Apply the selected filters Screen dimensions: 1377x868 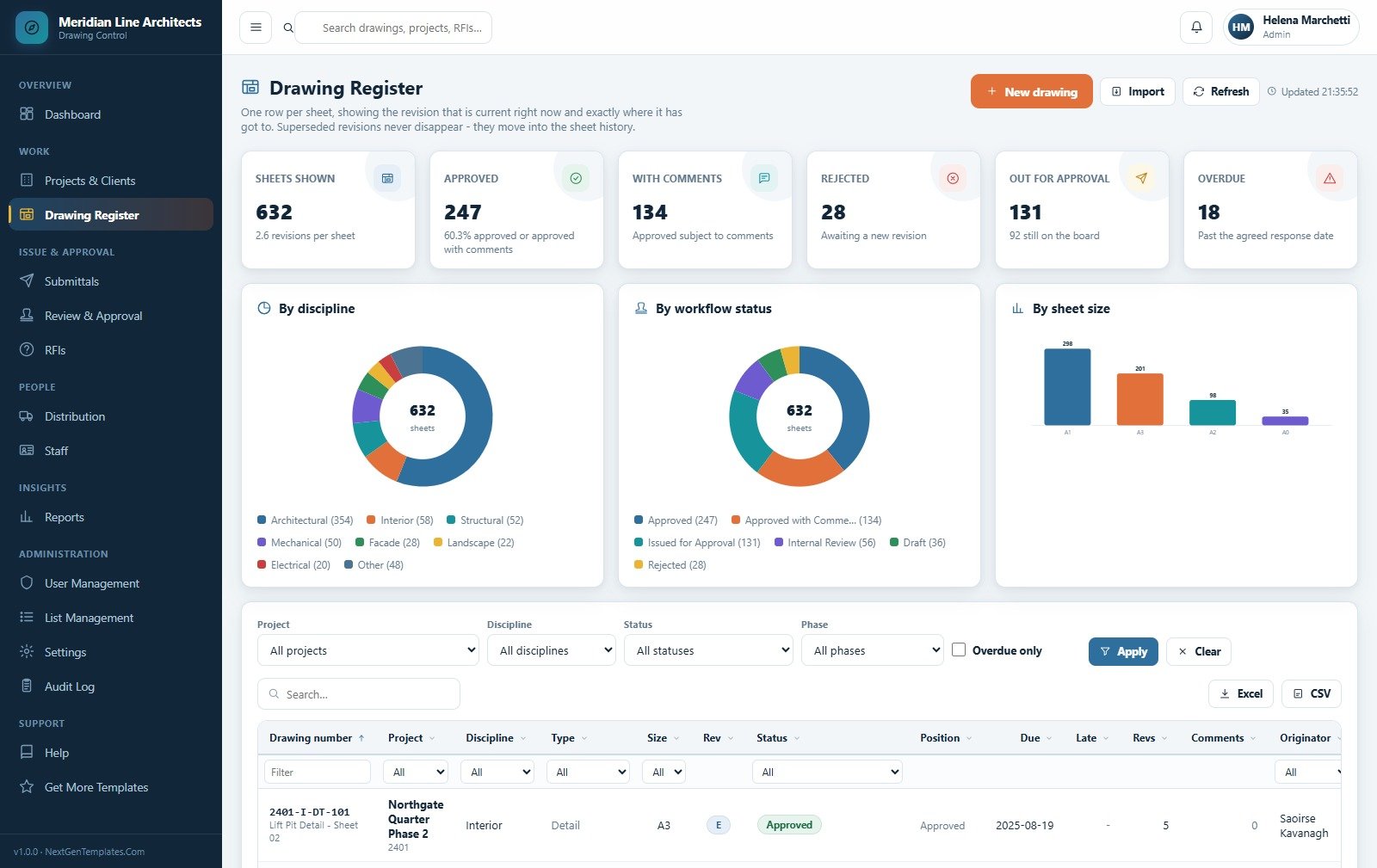point(1124,651)
